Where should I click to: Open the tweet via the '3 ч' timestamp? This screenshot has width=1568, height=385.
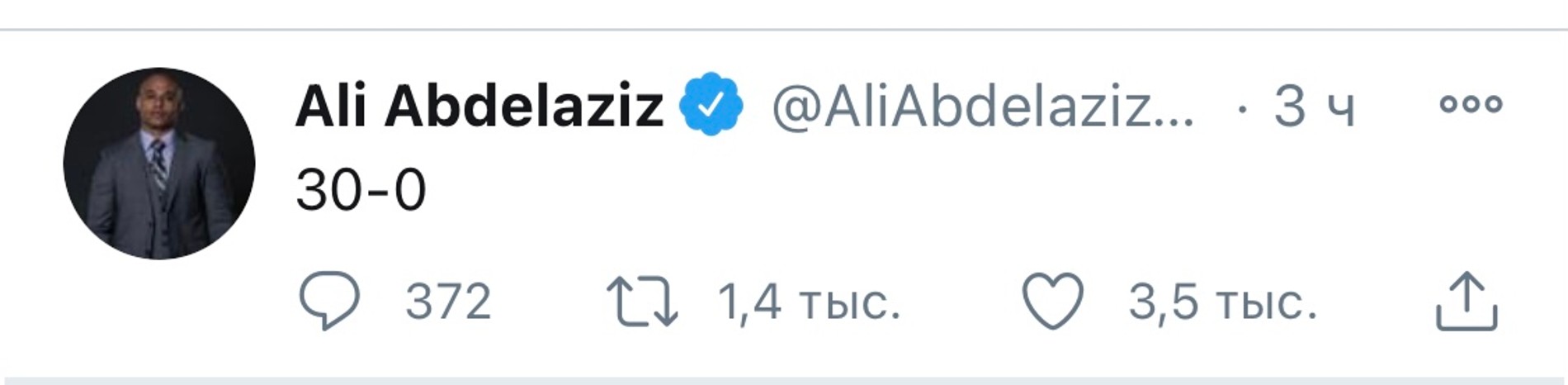coord(1314,106)
